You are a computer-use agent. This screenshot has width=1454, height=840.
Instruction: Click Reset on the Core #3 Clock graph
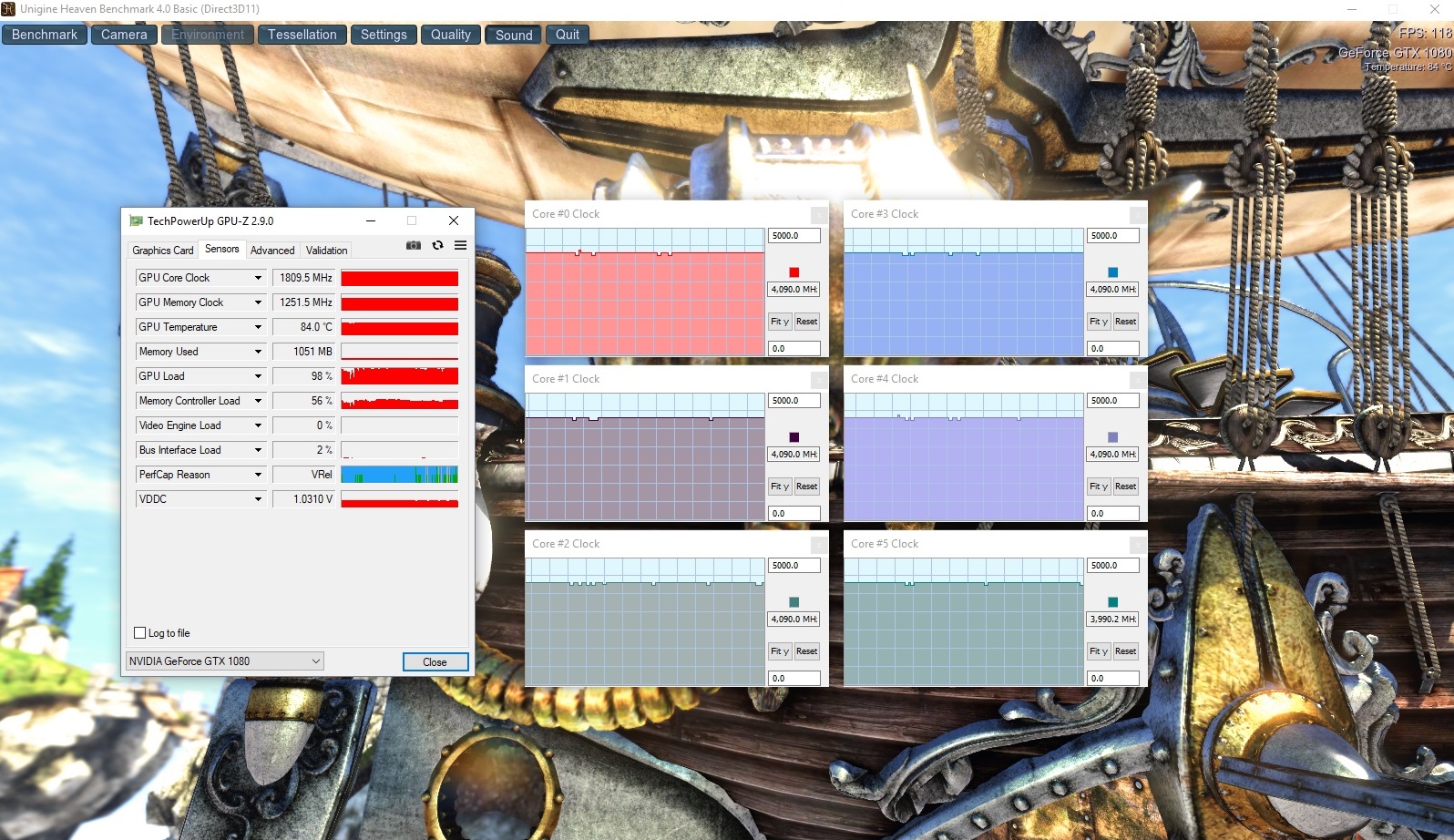tap(1126, 322)
